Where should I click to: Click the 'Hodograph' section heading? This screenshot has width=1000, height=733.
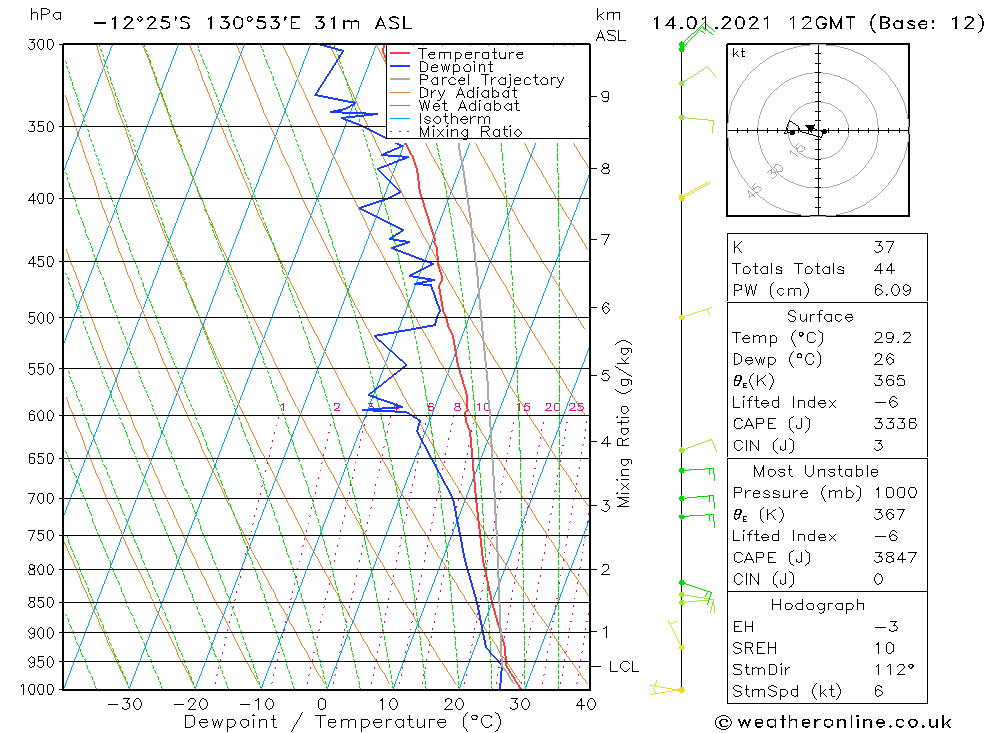pos(818,605)
